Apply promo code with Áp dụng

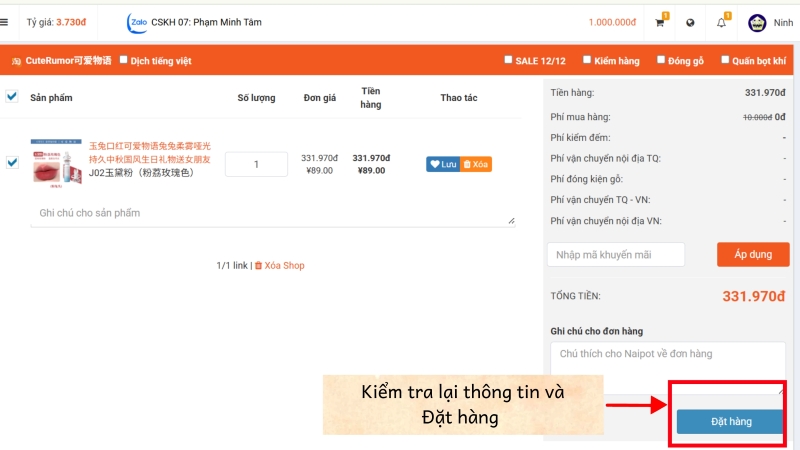pos(753,254)
